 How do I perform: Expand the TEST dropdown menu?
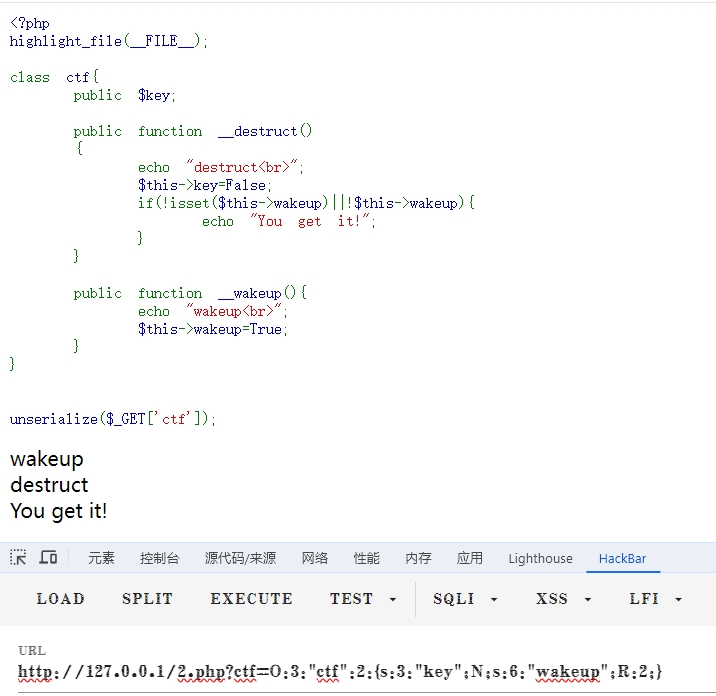pos(363,599)
